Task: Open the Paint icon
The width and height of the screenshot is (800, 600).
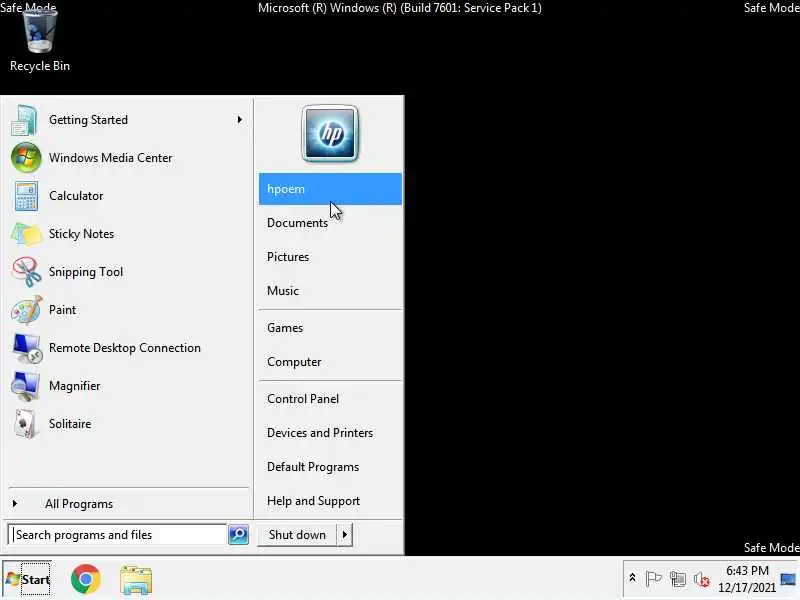Action: 27,310
